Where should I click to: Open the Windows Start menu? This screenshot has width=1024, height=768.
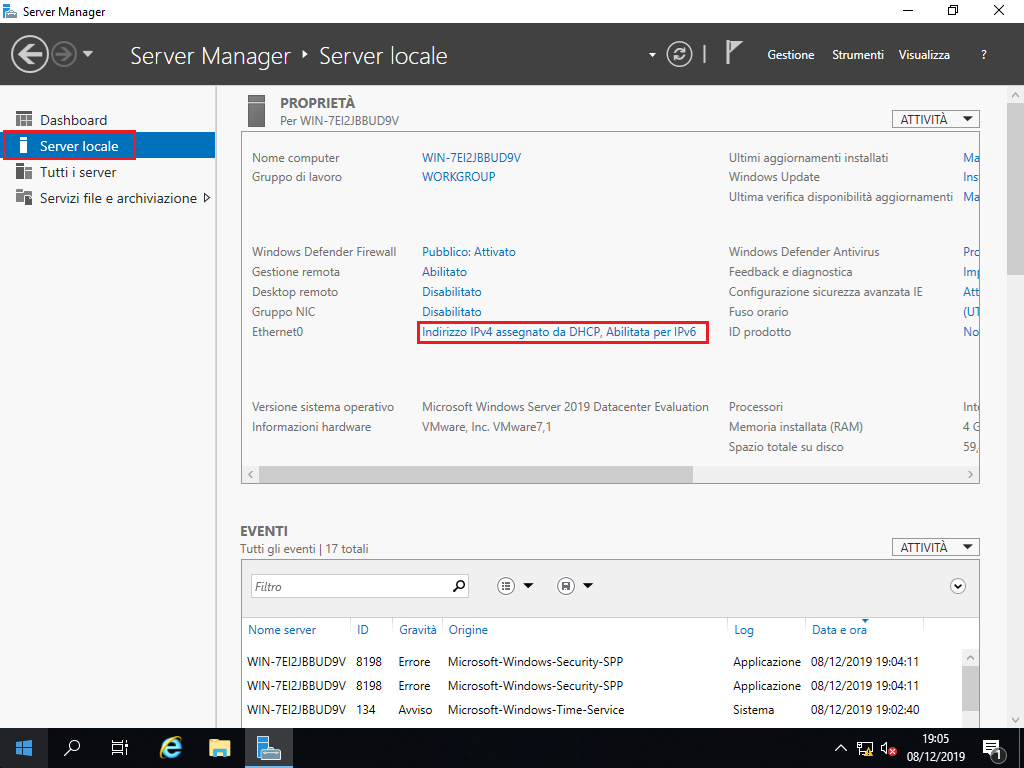24,748
